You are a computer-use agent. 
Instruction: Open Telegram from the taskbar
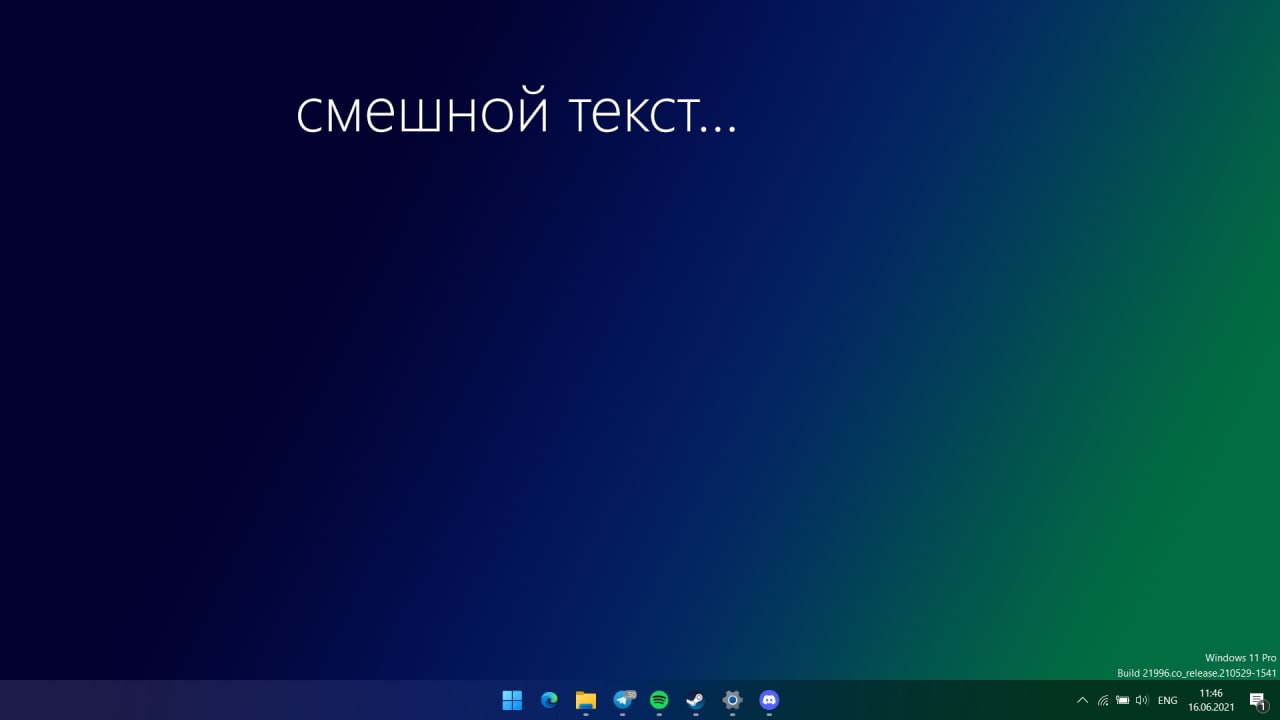click(623, 700)
